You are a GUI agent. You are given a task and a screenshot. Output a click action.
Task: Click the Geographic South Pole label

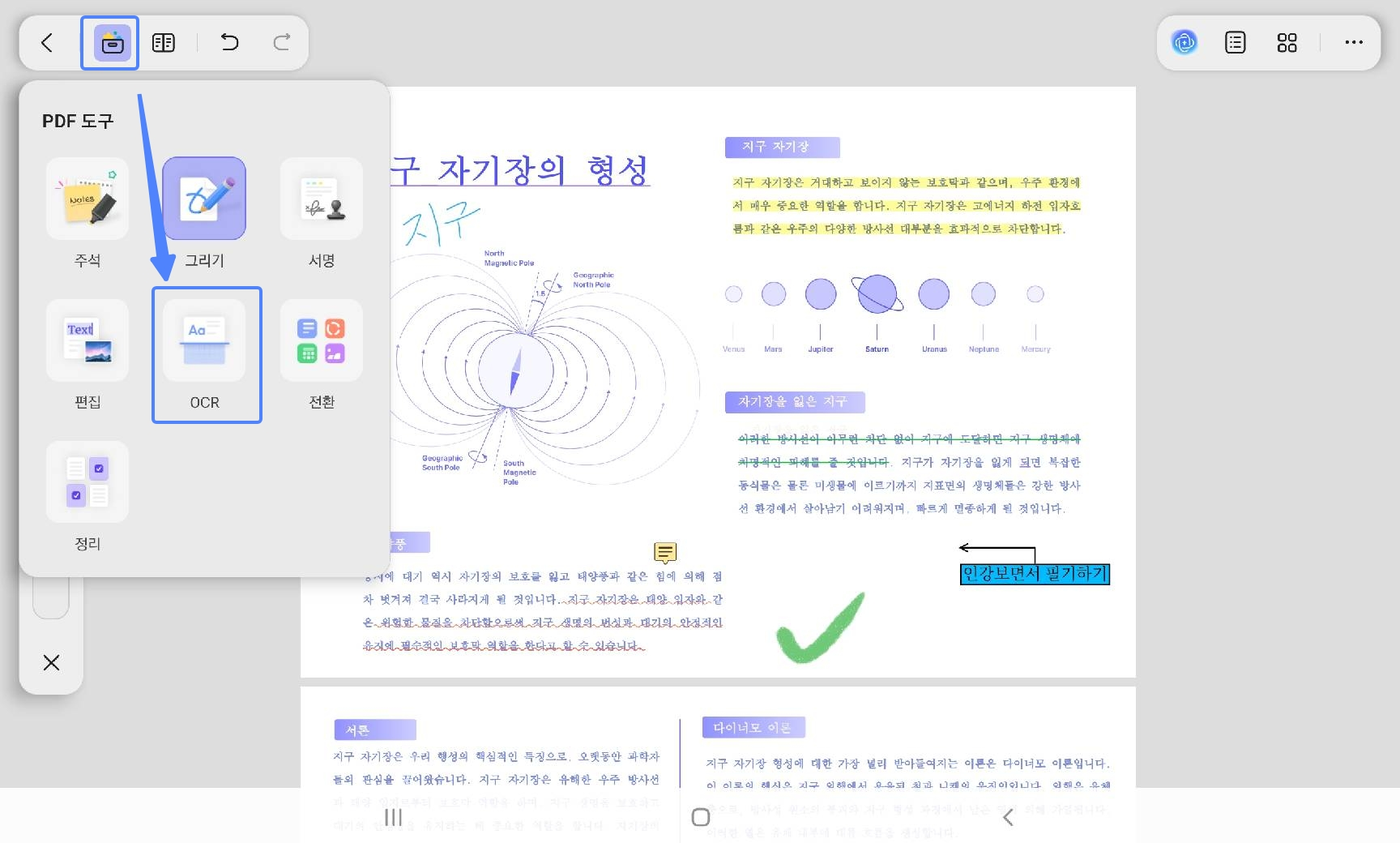[x=442, y=463]
